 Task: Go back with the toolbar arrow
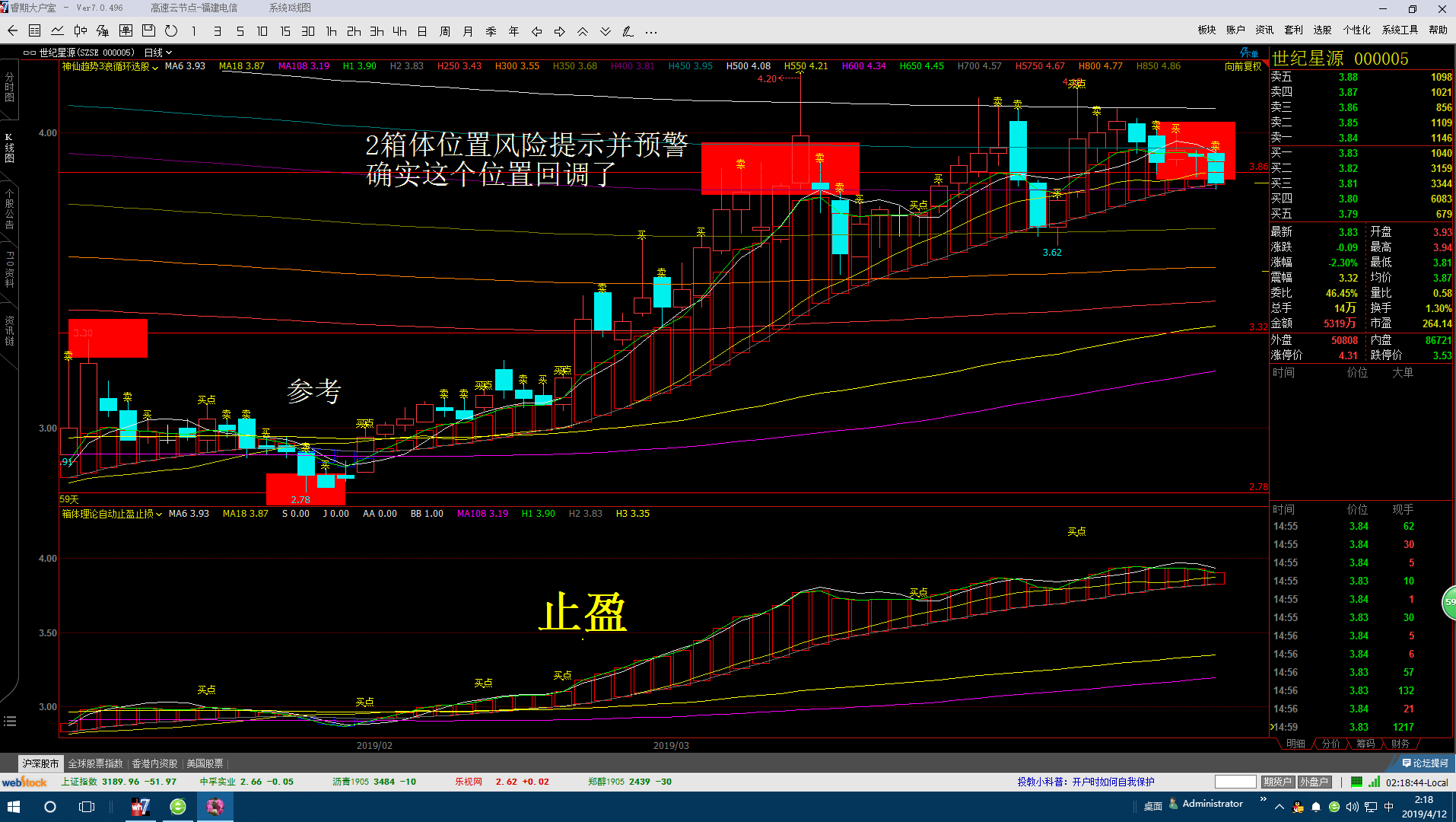click(12, 31)
